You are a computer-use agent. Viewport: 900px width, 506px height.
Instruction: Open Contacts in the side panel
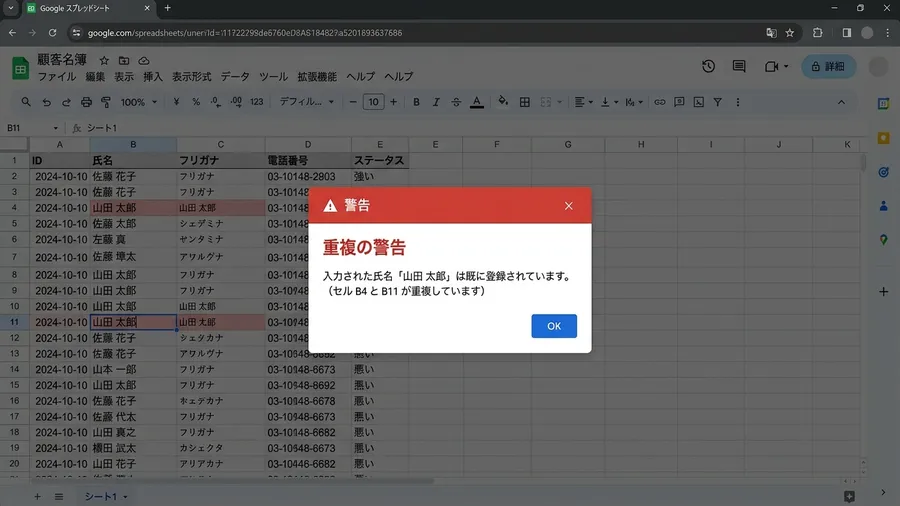[883, 205]
